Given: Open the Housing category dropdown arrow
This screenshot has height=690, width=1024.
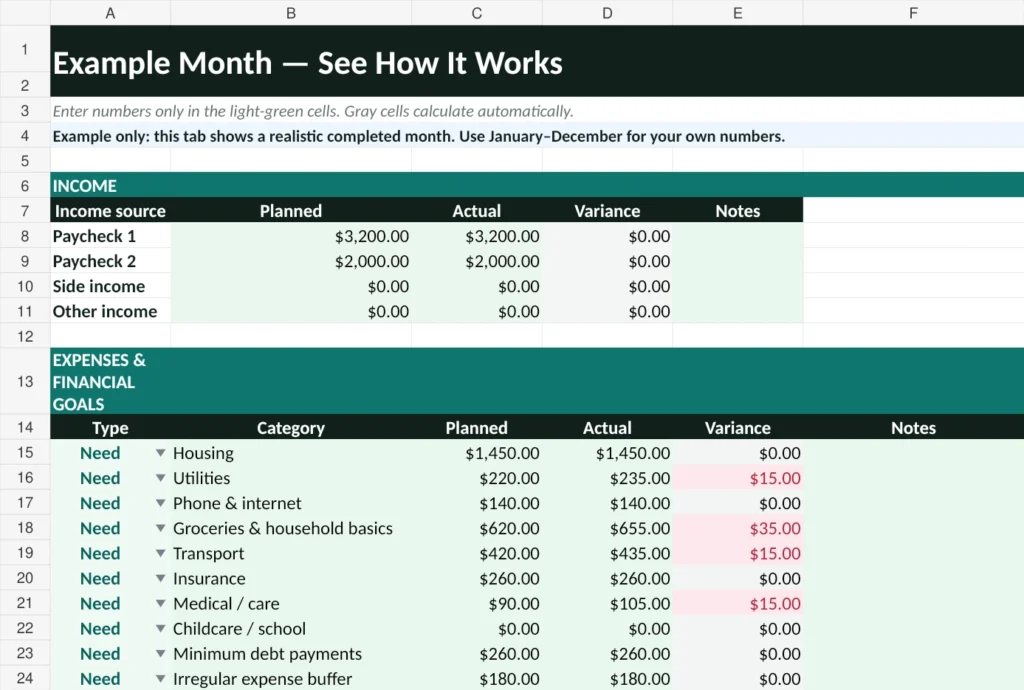Looking at the screenshot, I should click(x=161, y=452).
